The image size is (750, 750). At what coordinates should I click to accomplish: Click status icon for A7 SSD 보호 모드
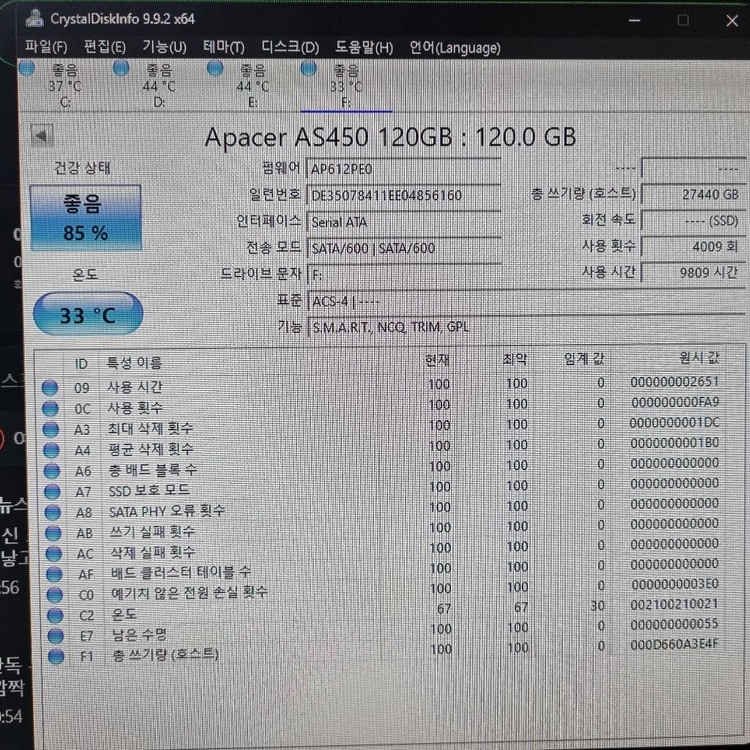tap(52, 491)
